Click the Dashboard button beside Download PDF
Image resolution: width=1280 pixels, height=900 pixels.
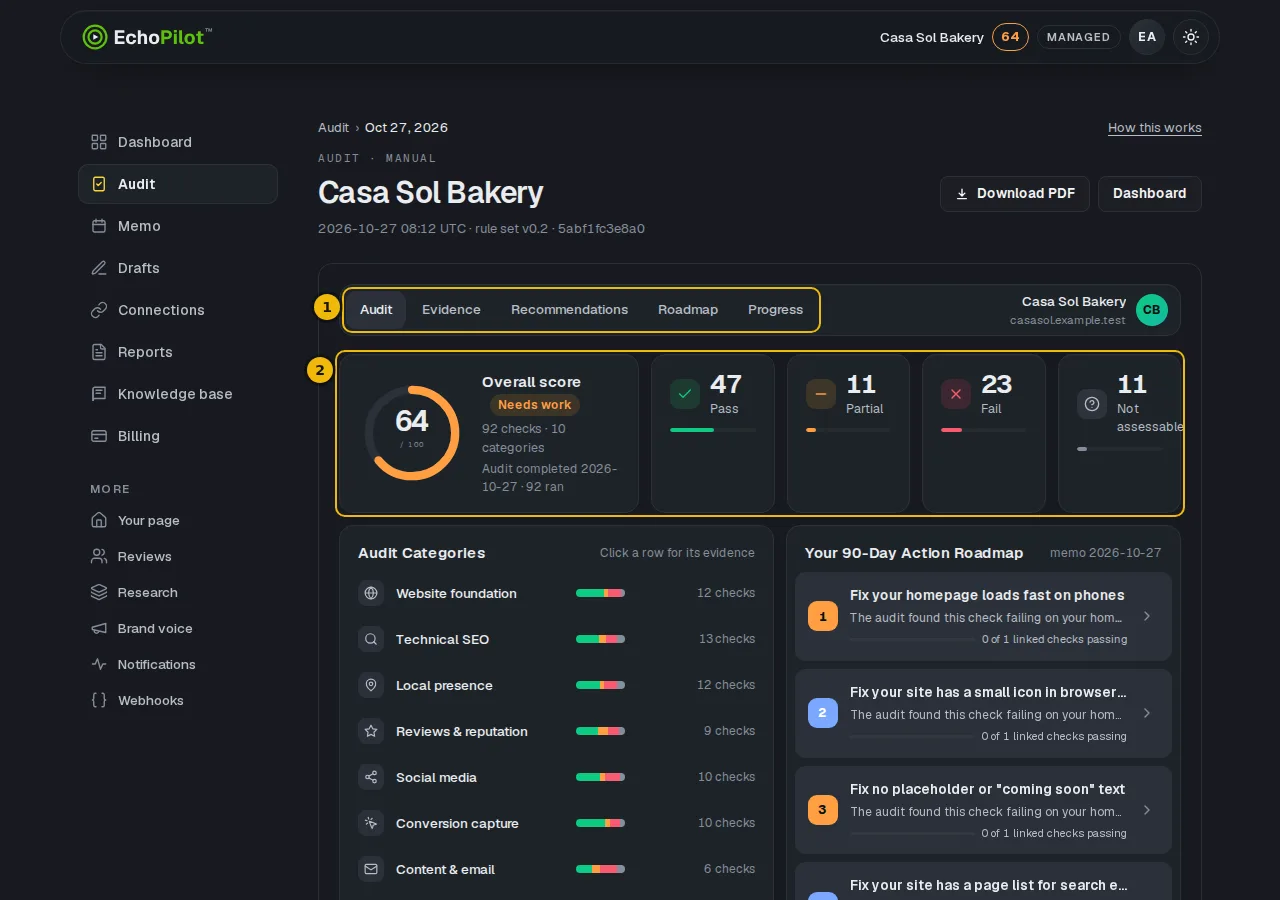click(x=1150, y=194)
